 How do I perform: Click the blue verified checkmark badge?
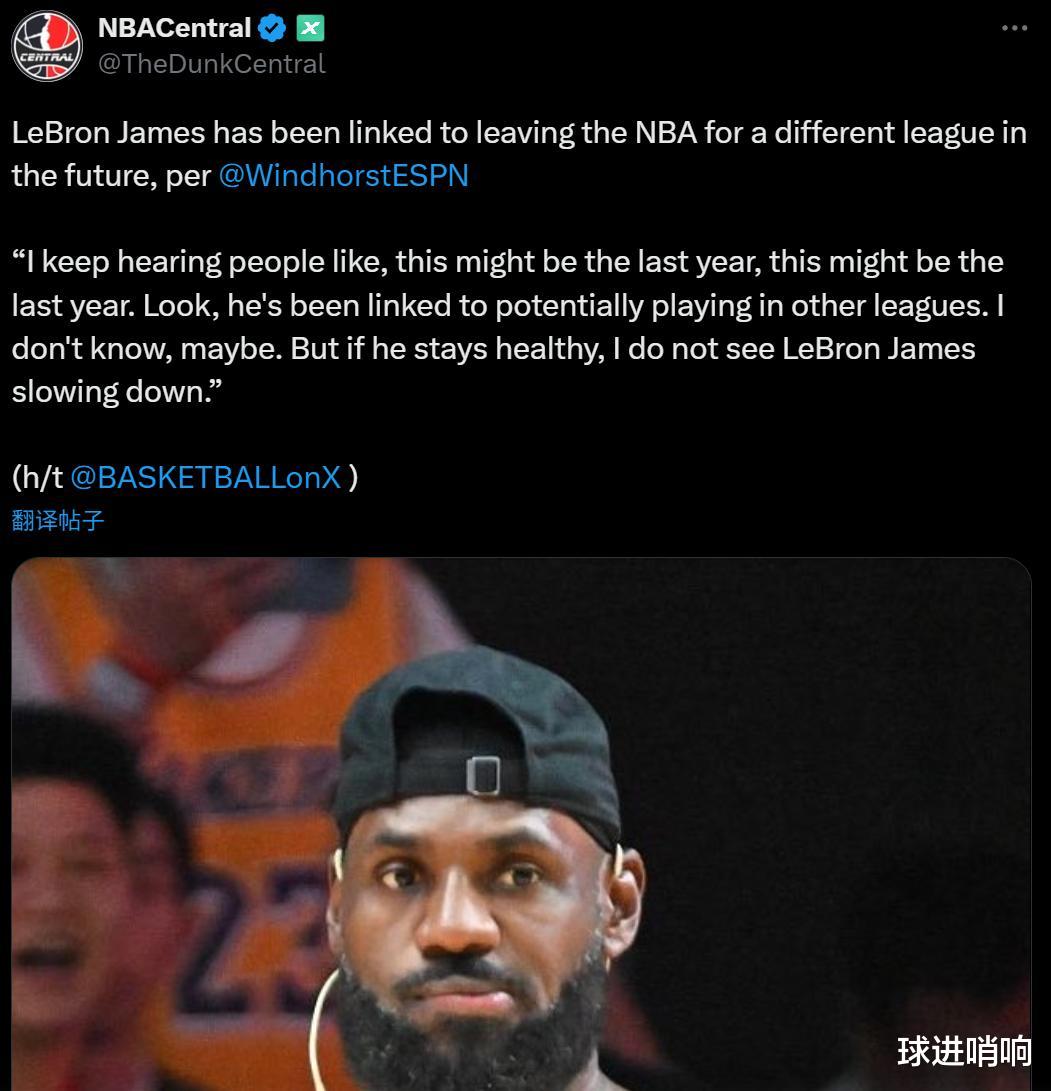(x=272, y=28)
